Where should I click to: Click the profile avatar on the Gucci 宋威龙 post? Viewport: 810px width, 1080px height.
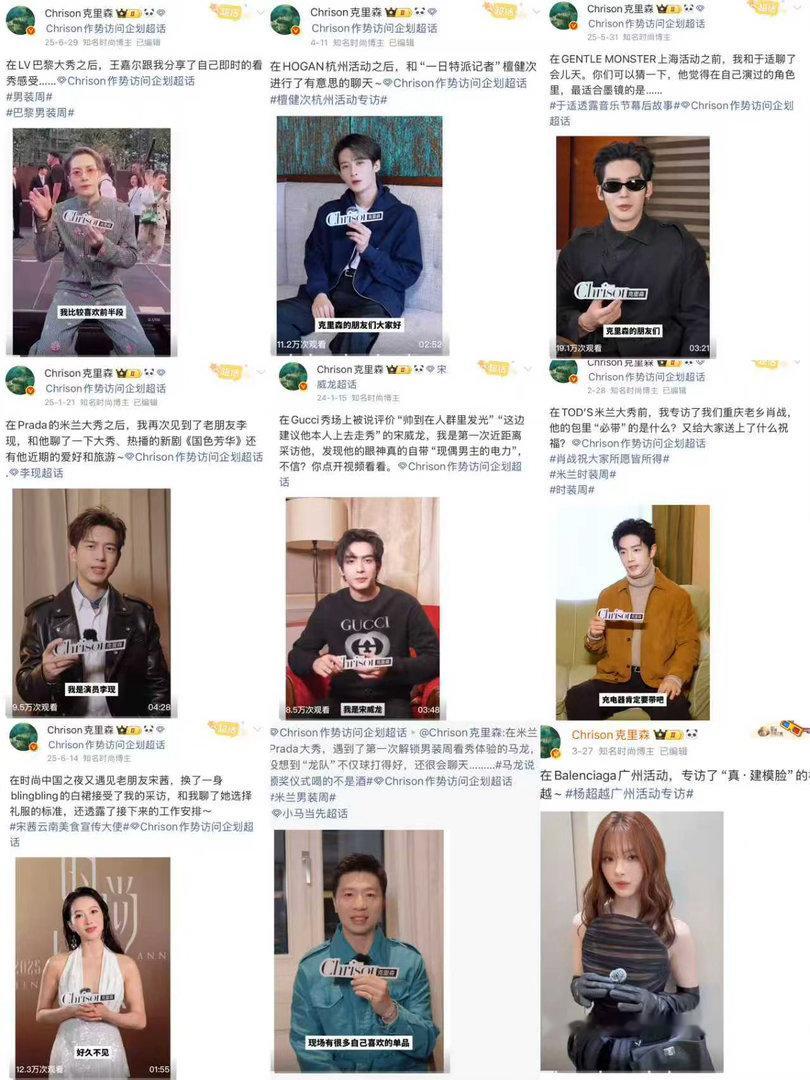pyautogui.click(x=293, y=377)
